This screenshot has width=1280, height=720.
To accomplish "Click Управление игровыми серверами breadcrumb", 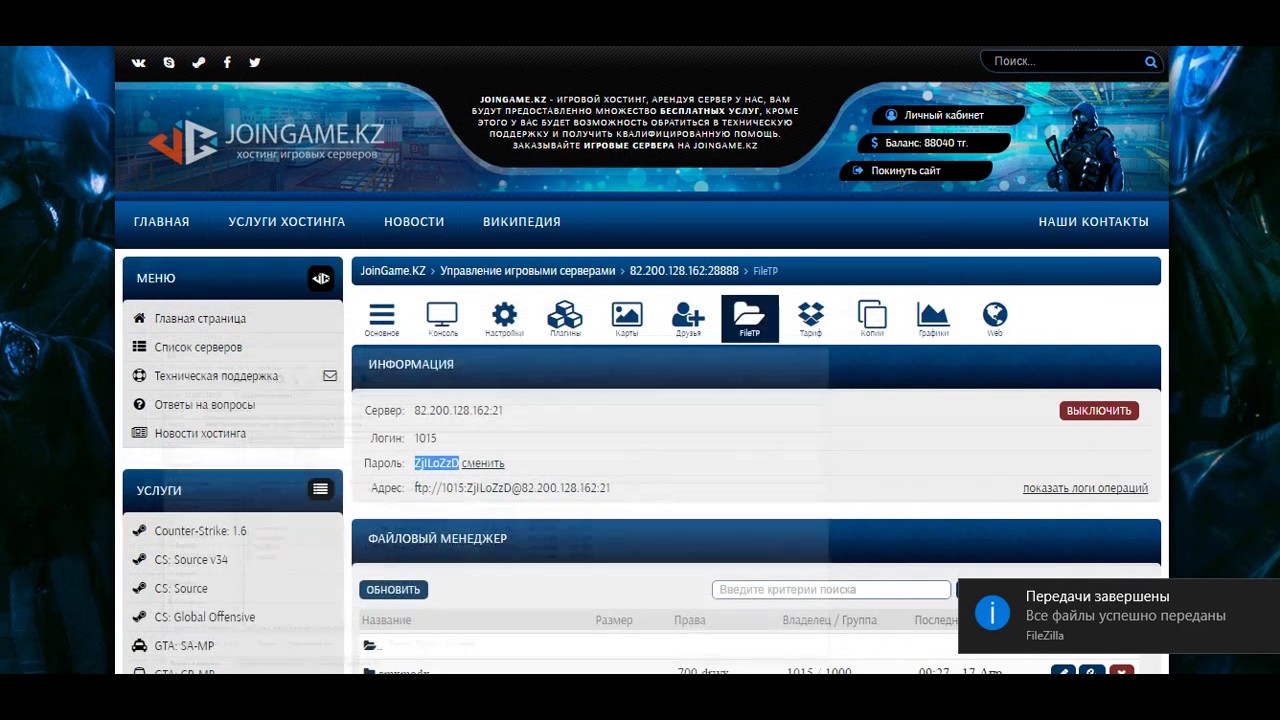I will [528, 271].
